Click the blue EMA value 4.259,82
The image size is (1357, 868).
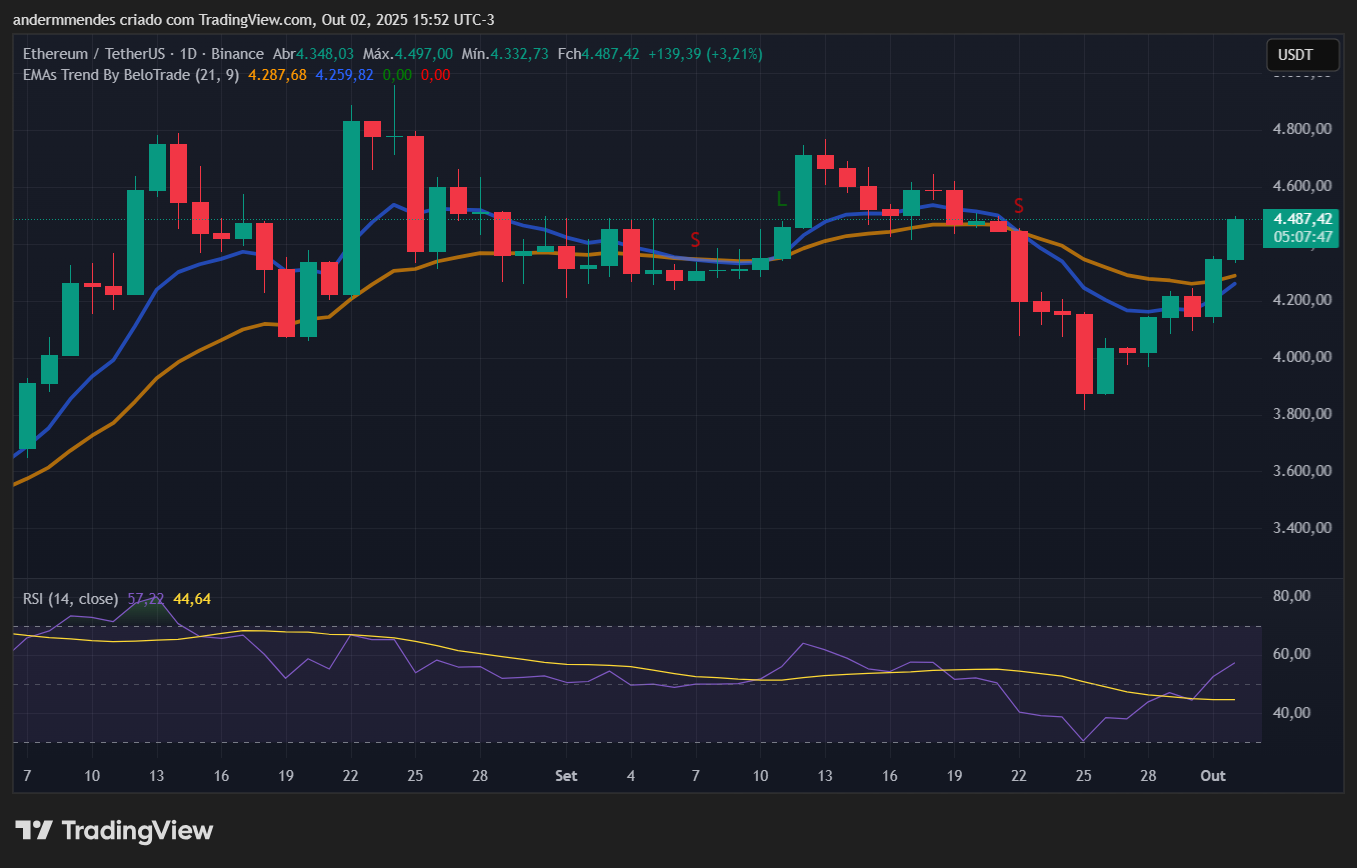click(344, 74)
